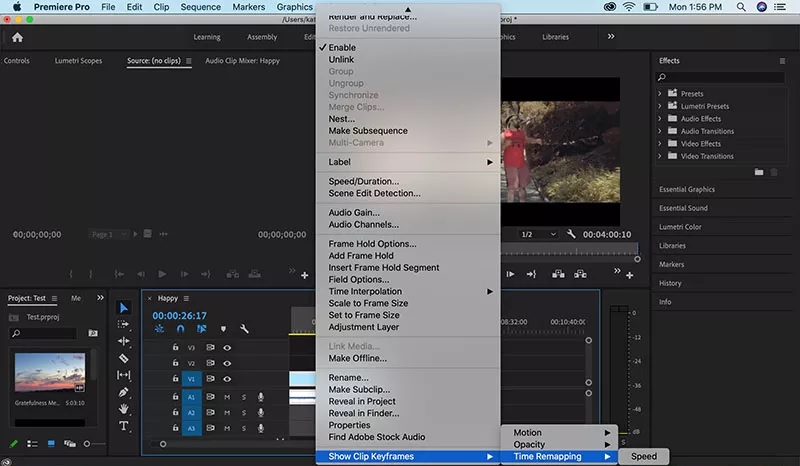Viewport: 800px width, 466px height.
Task: Toggle timeline Snap magnet icon
Action: point(180,328)
